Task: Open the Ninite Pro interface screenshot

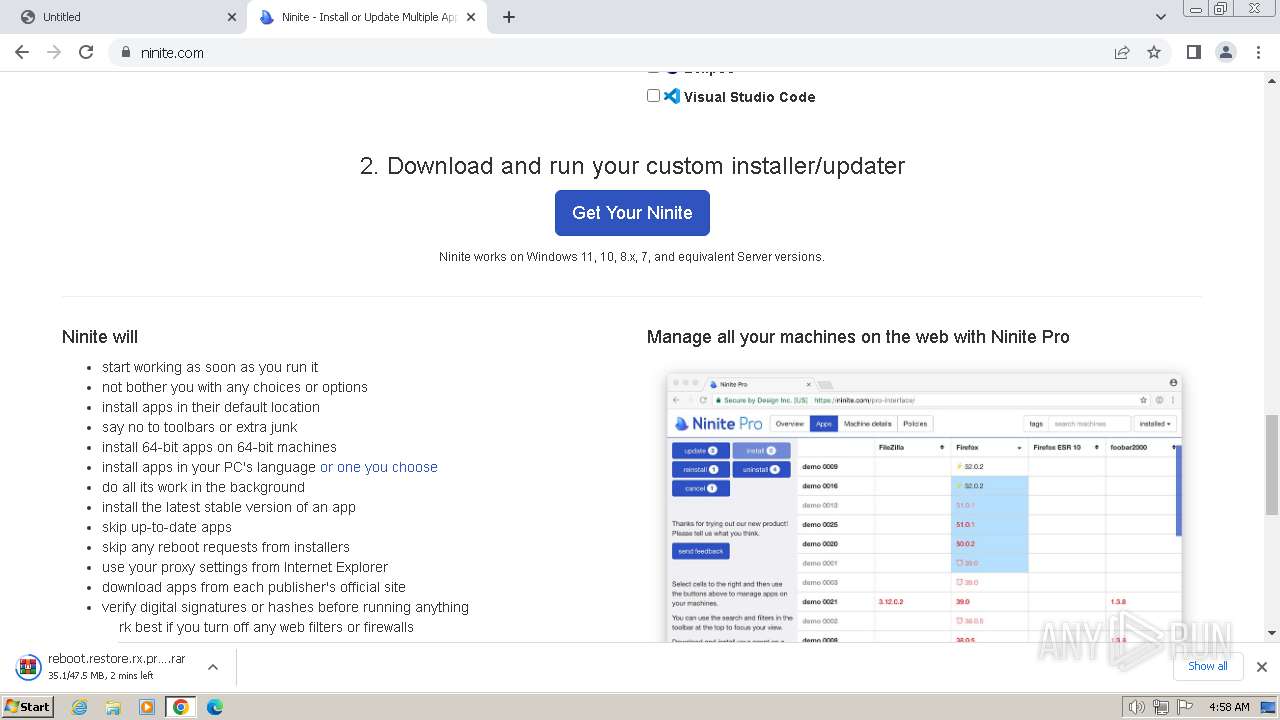Action: (x=924, y=508)
